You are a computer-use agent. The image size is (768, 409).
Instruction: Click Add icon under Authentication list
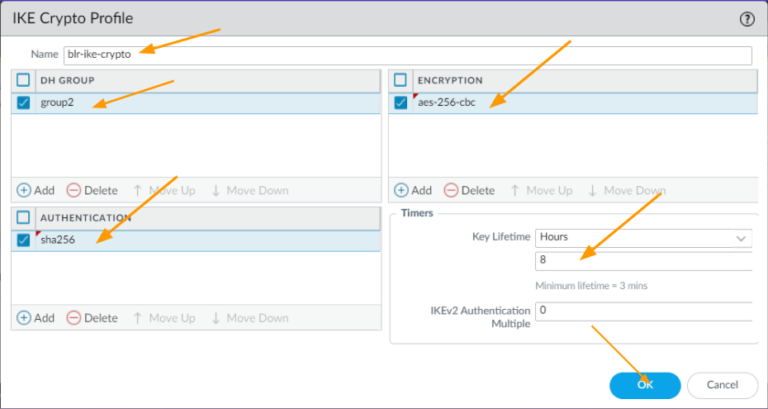click(23, 318)
